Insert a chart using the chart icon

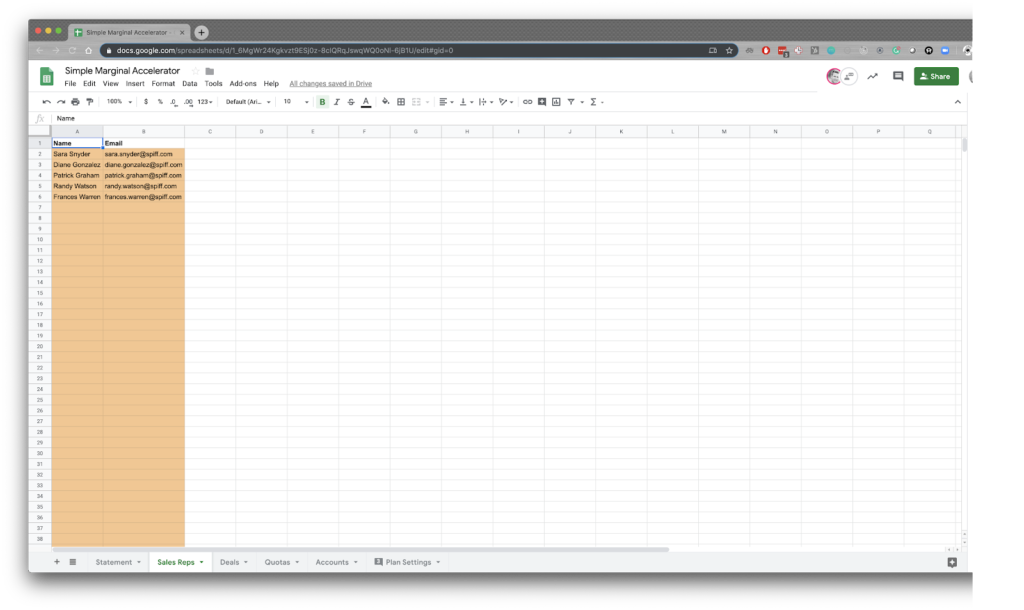tap(555, 101)
